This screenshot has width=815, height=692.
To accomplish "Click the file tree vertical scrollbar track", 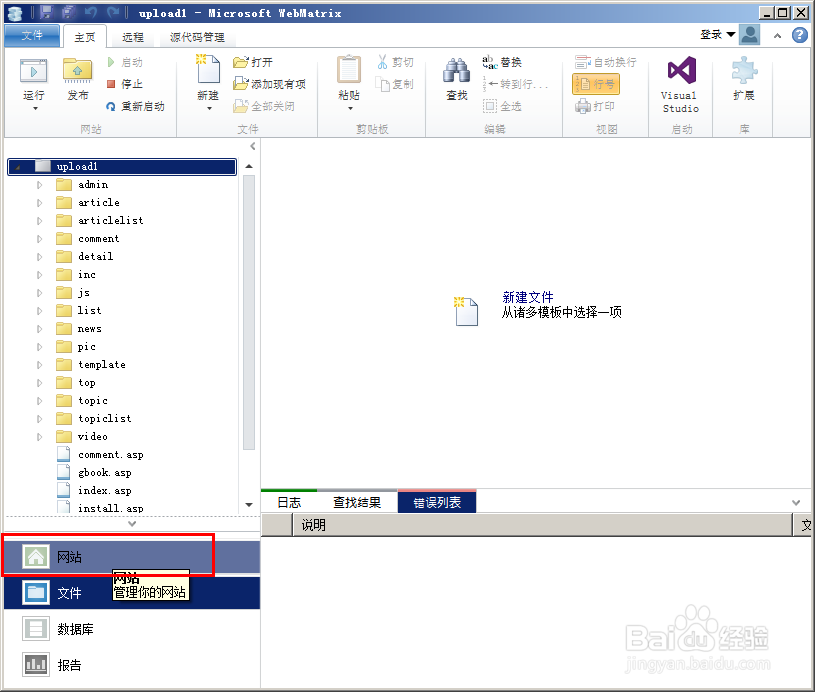I will point(249,312).
